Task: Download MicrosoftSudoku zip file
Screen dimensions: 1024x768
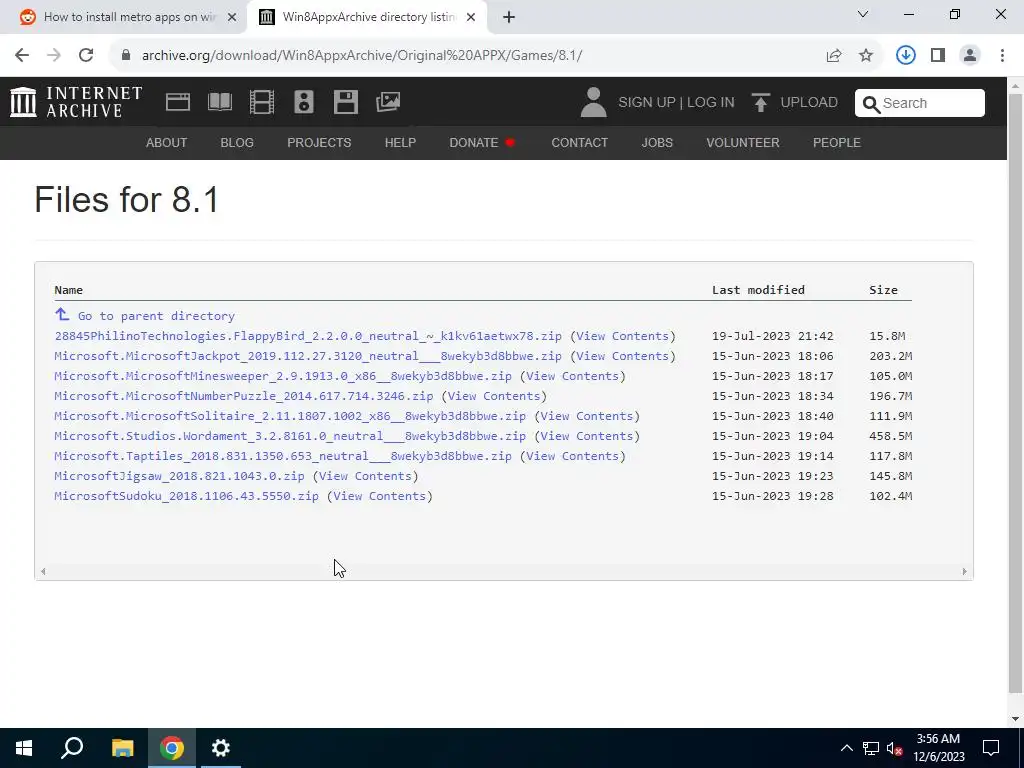Action: [186, 496]
